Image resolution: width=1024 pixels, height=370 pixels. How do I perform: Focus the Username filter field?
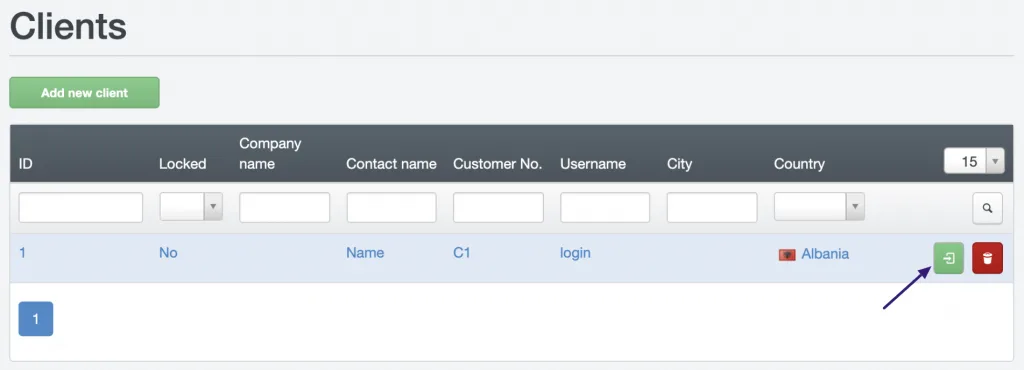click(x=605, y=208)
